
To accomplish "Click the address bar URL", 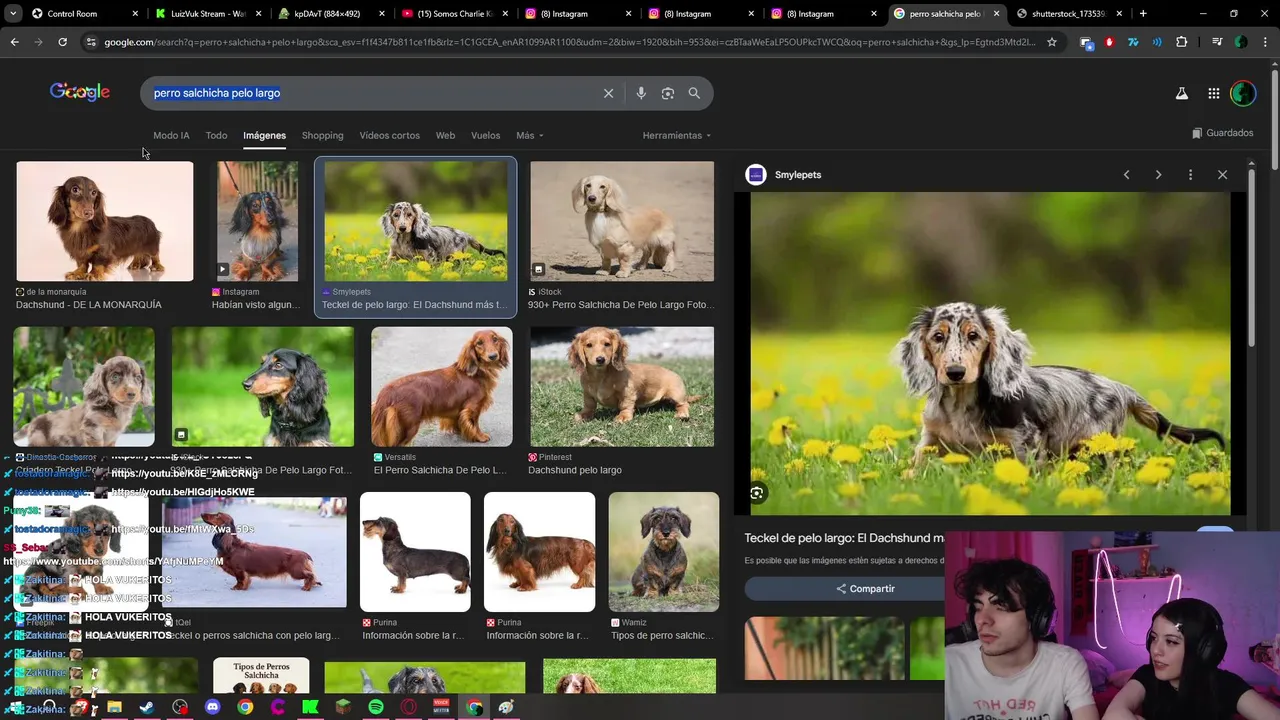I will [570, 42].
